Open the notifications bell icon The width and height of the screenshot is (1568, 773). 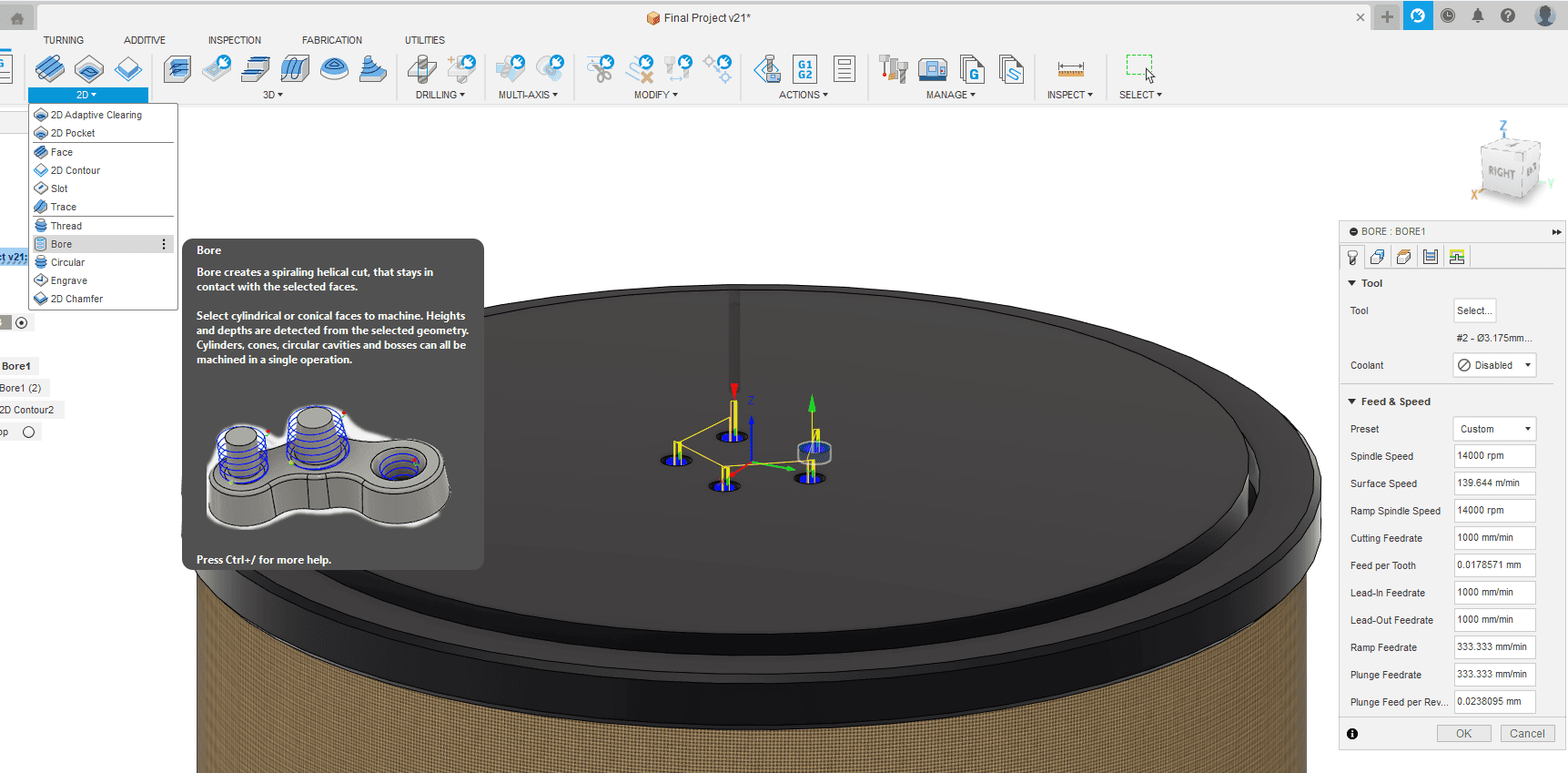click(1478, 15)
